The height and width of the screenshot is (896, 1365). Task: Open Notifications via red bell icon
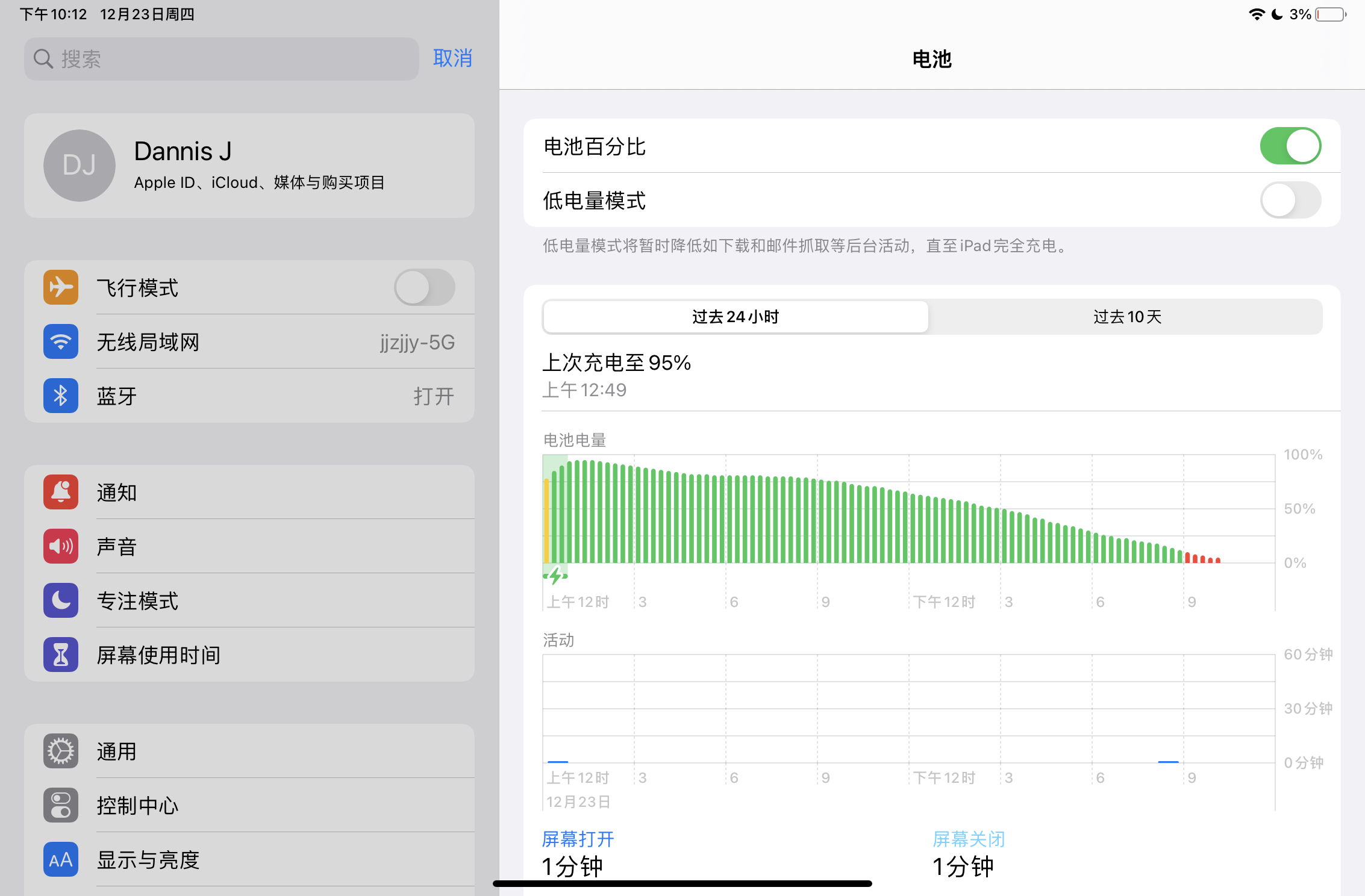pos(61,492)
